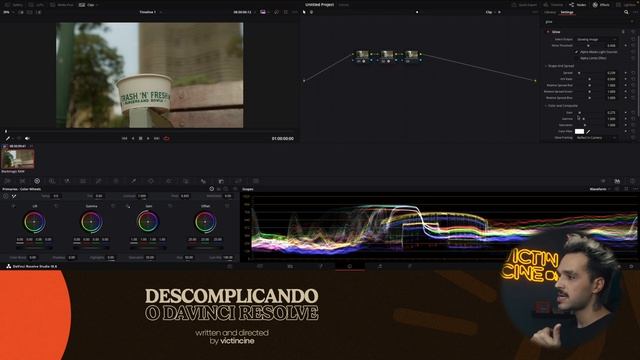Open the LUTs panel in top bar
Image resolution: width=640 pixels, height=360 pixels.
37,5
